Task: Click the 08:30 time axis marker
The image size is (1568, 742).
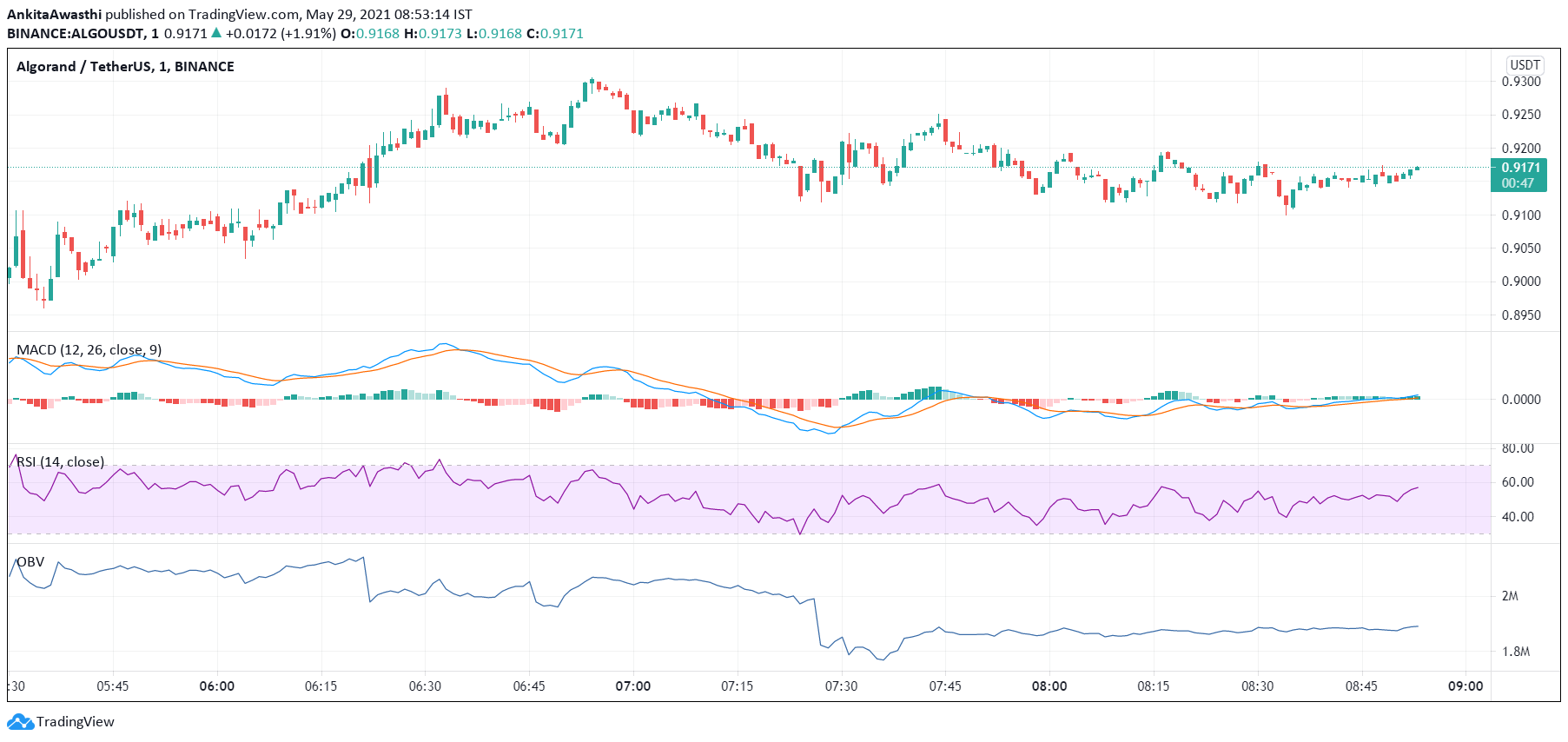Action: (1257, 686)
